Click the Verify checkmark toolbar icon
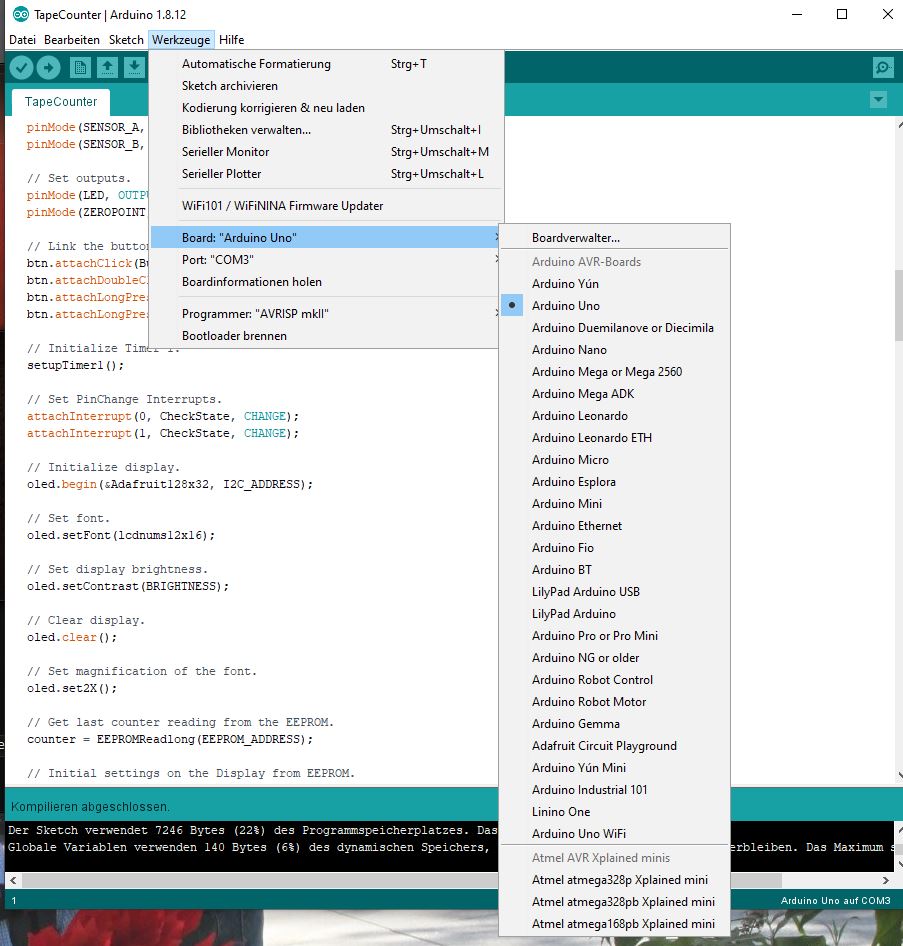This screenshot has height=946, width=903. (21, 67)
